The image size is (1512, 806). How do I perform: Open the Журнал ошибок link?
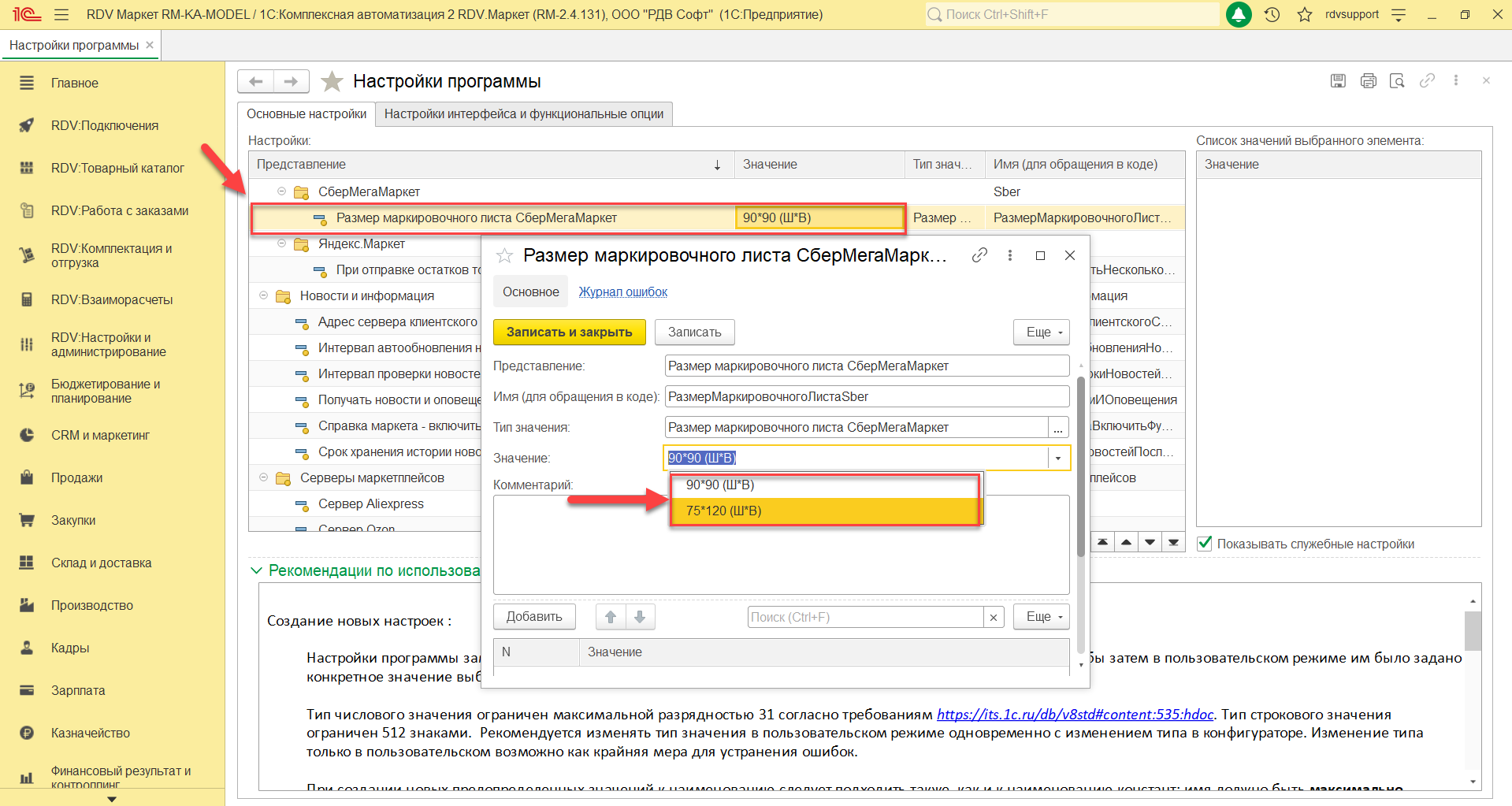(x=622, y=292)
